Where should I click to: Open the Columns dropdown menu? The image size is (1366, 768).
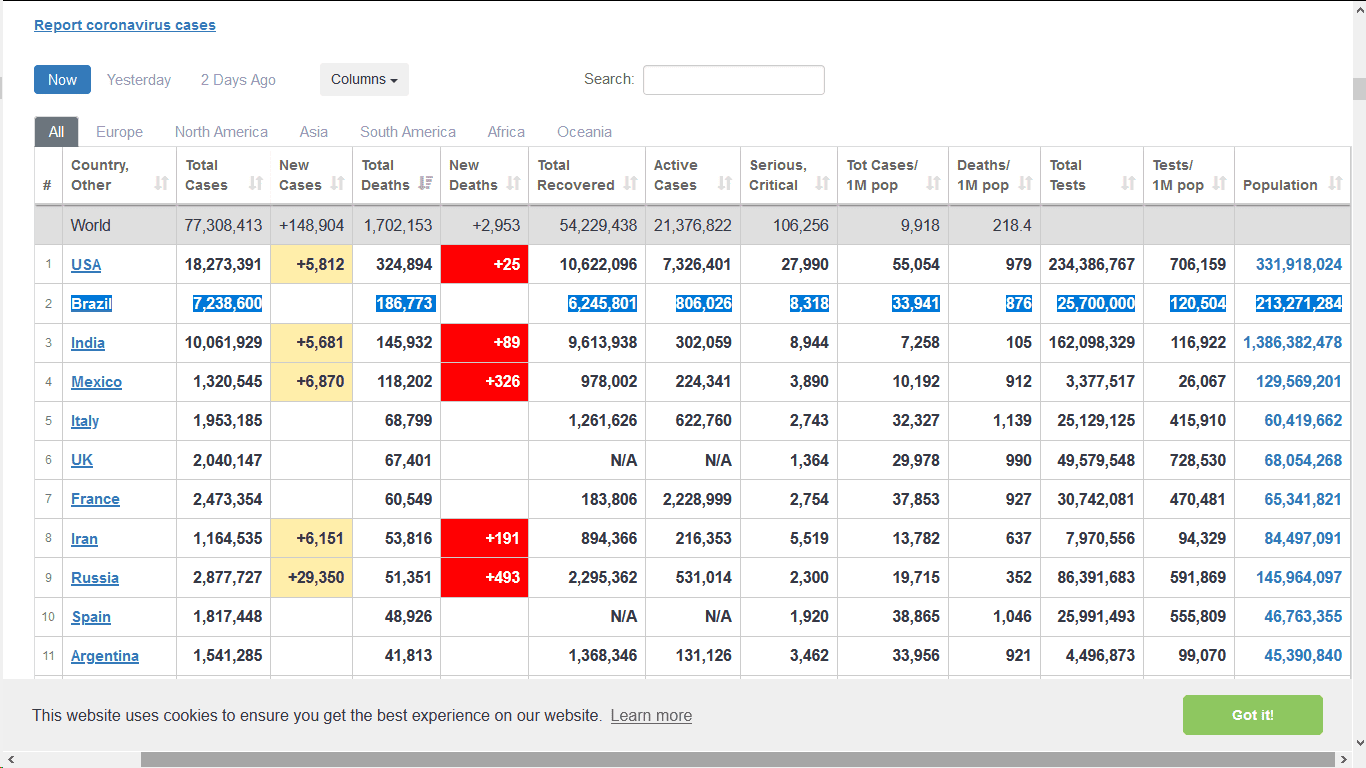[364, 80]
